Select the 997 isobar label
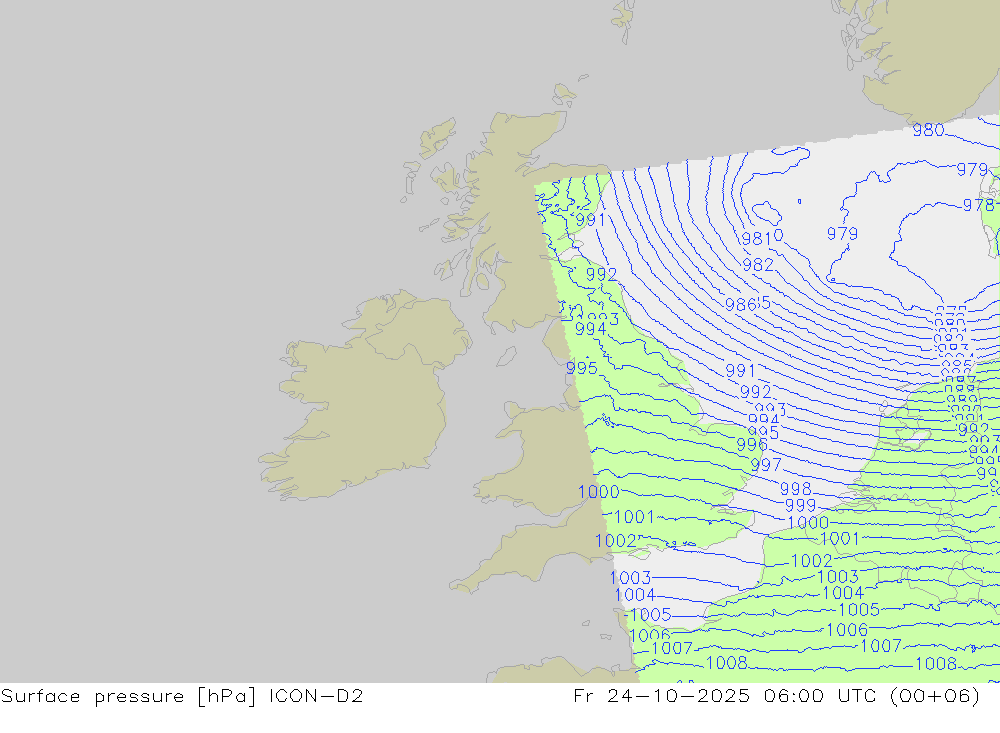 tap(766, 465)
